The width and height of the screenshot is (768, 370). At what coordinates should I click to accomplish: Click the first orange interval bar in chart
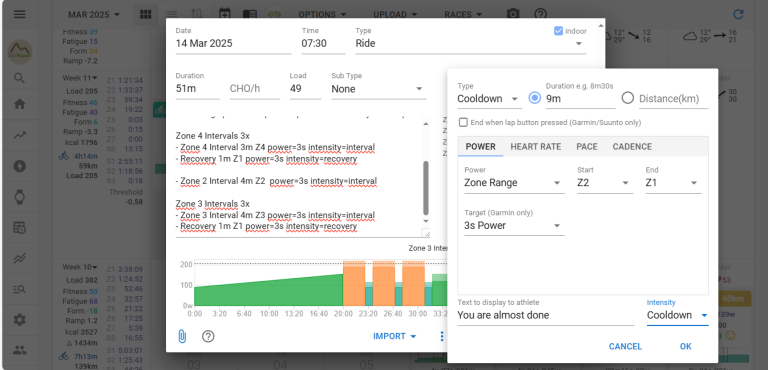tap(354, 283)
